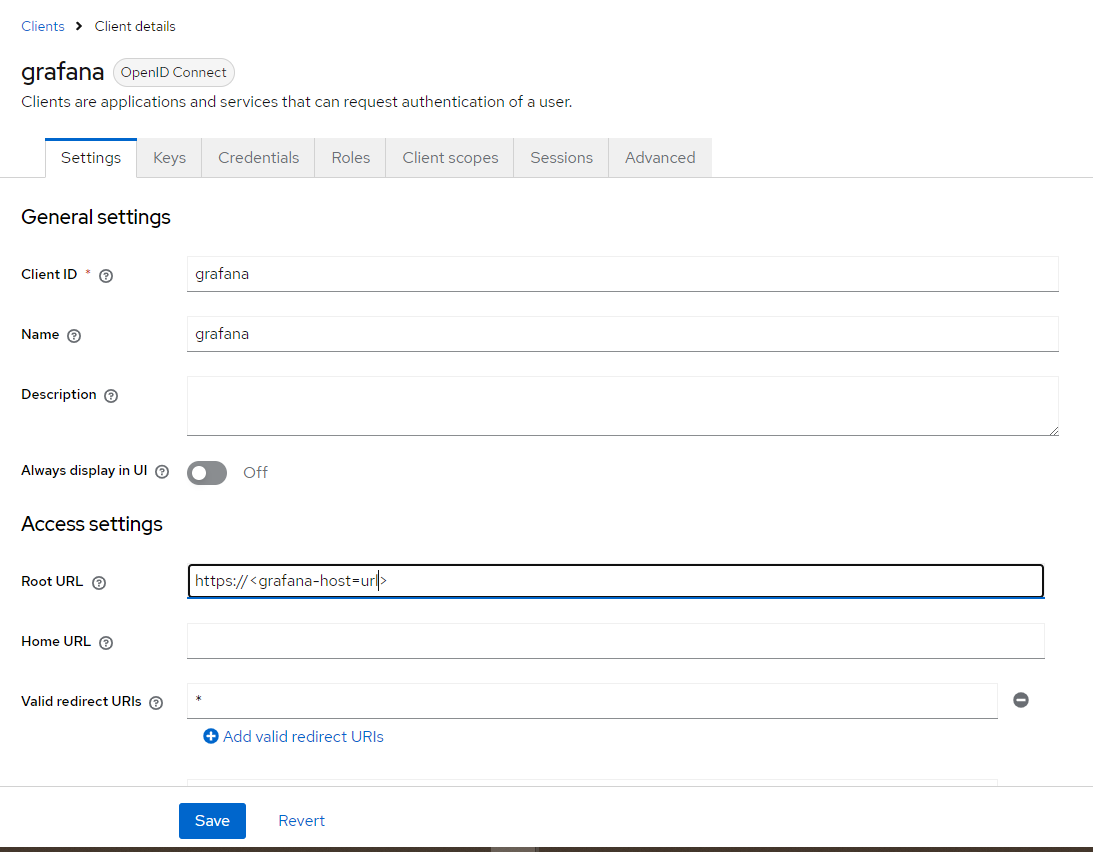
Task: Enable the Always display in UI switch
Action: tap(207, 473)
